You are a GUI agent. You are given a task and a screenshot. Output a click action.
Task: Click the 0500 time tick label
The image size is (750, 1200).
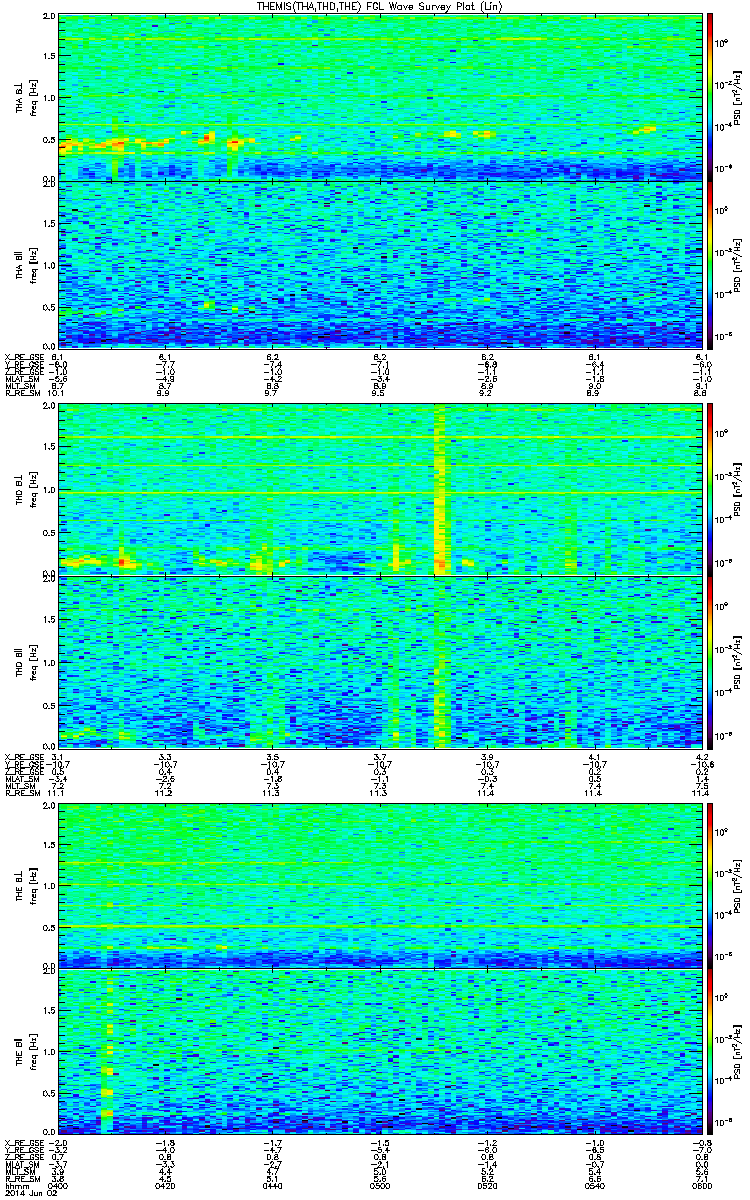click(x=379, y=1186)
